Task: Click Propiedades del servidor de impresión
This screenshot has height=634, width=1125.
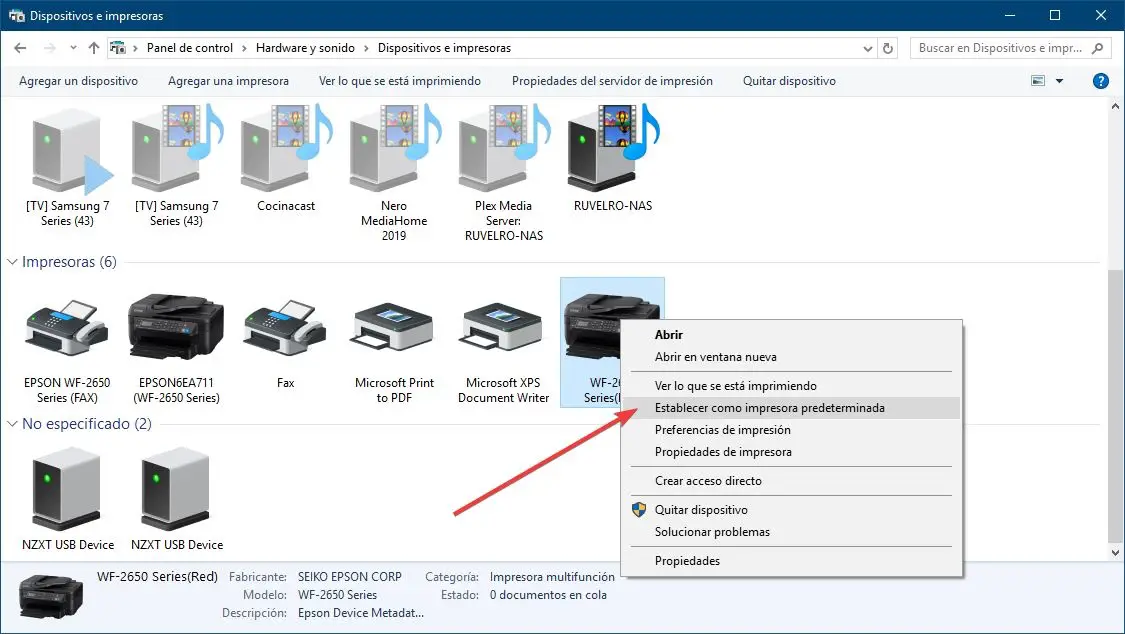Action: point(612,81)
